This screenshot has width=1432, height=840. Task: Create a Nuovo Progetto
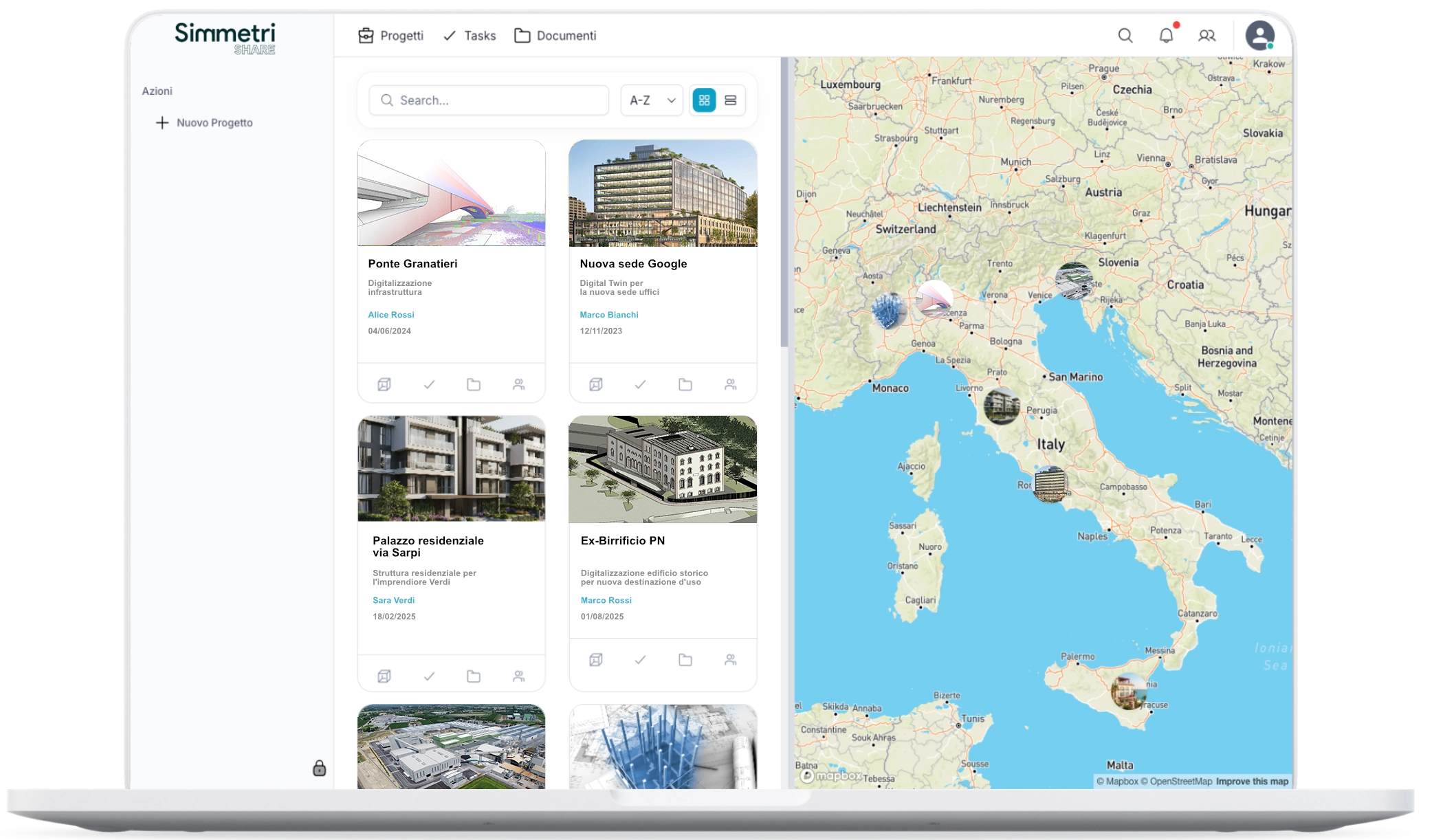pyautogui.click(x=205, y=123)
